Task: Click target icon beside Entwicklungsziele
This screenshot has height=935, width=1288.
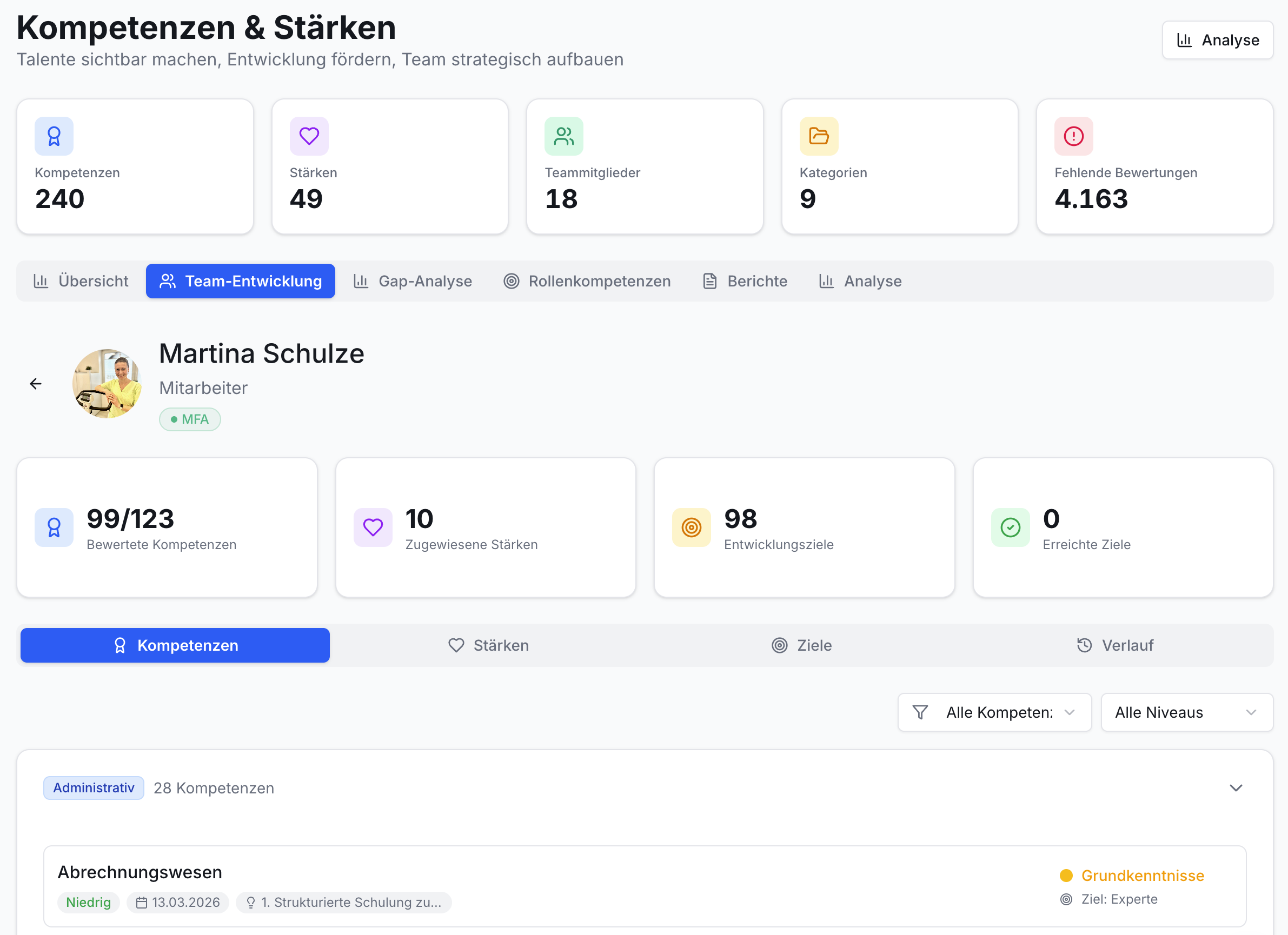Action: click(692, 527)
